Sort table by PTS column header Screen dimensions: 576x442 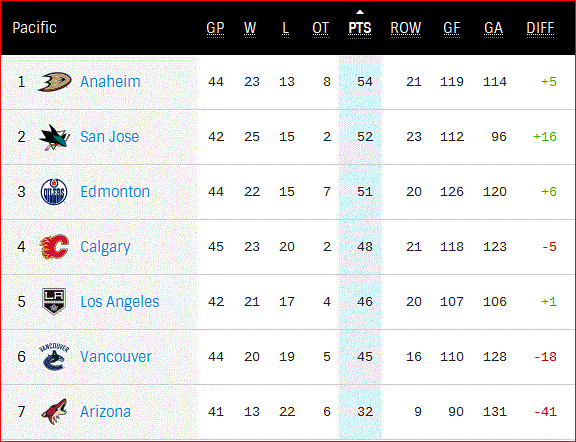(x=360, y=29)
